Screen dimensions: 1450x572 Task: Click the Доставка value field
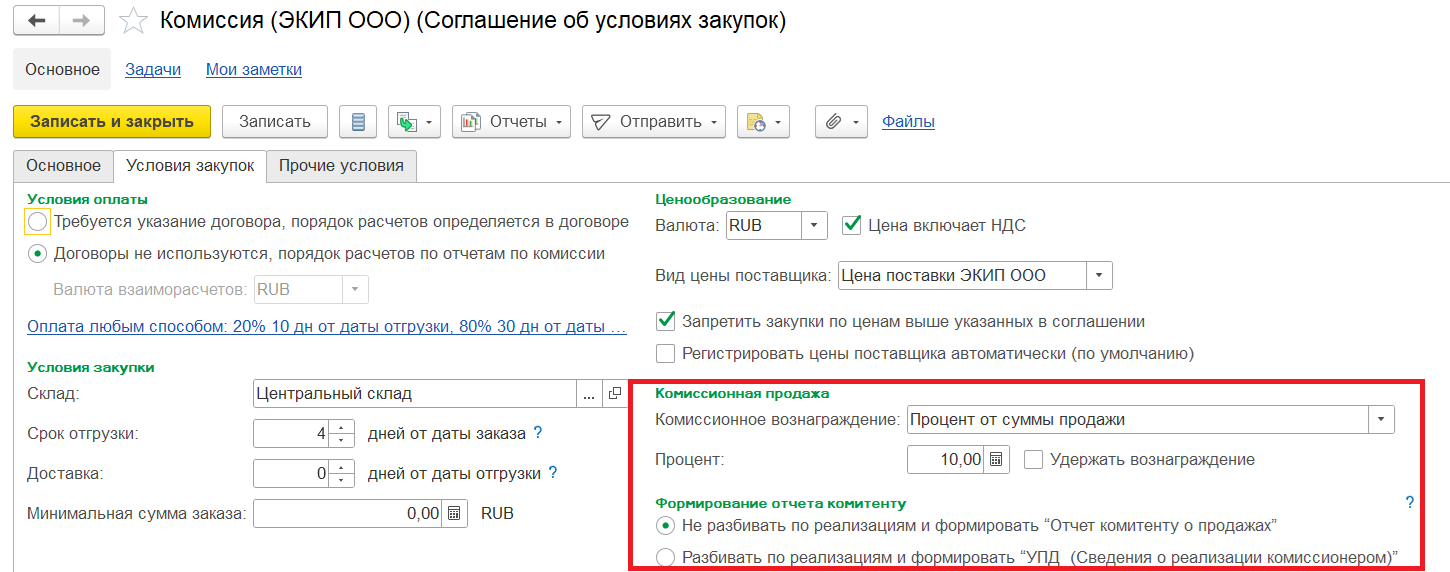tap(292, 473)
